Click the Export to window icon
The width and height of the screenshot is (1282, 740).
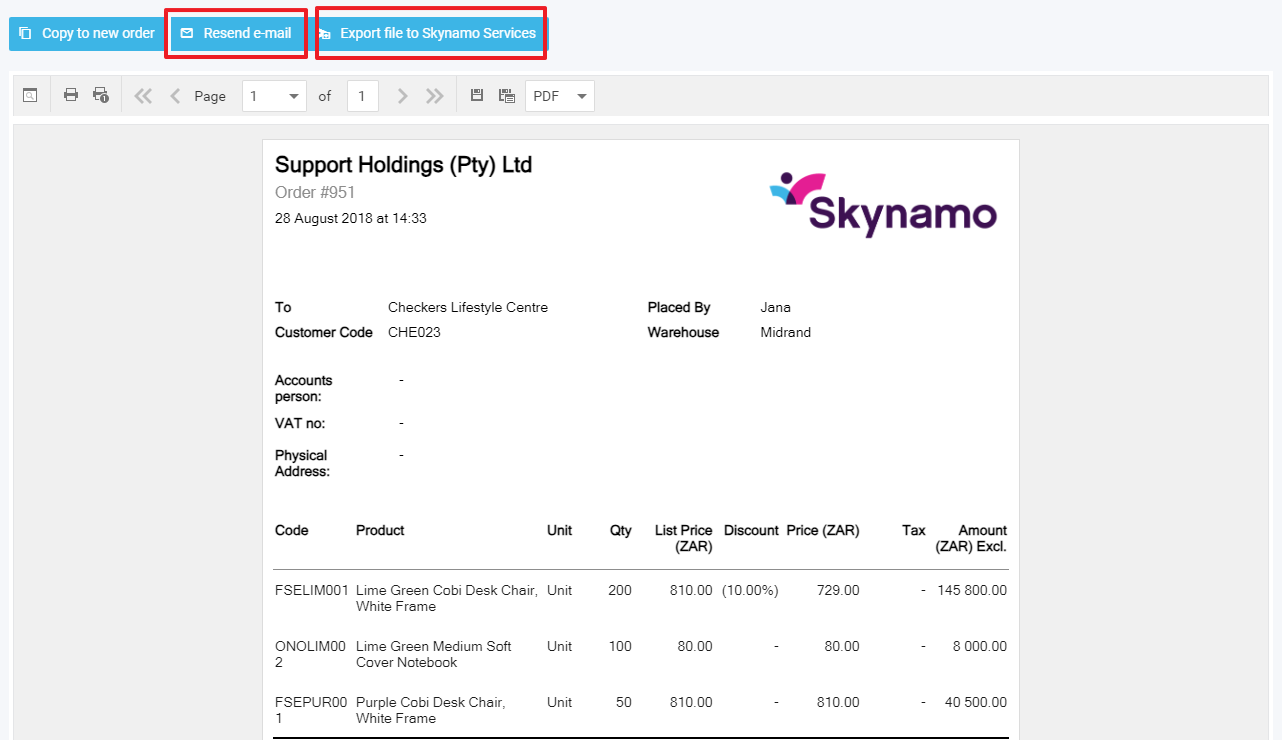[x=507, y=96]
